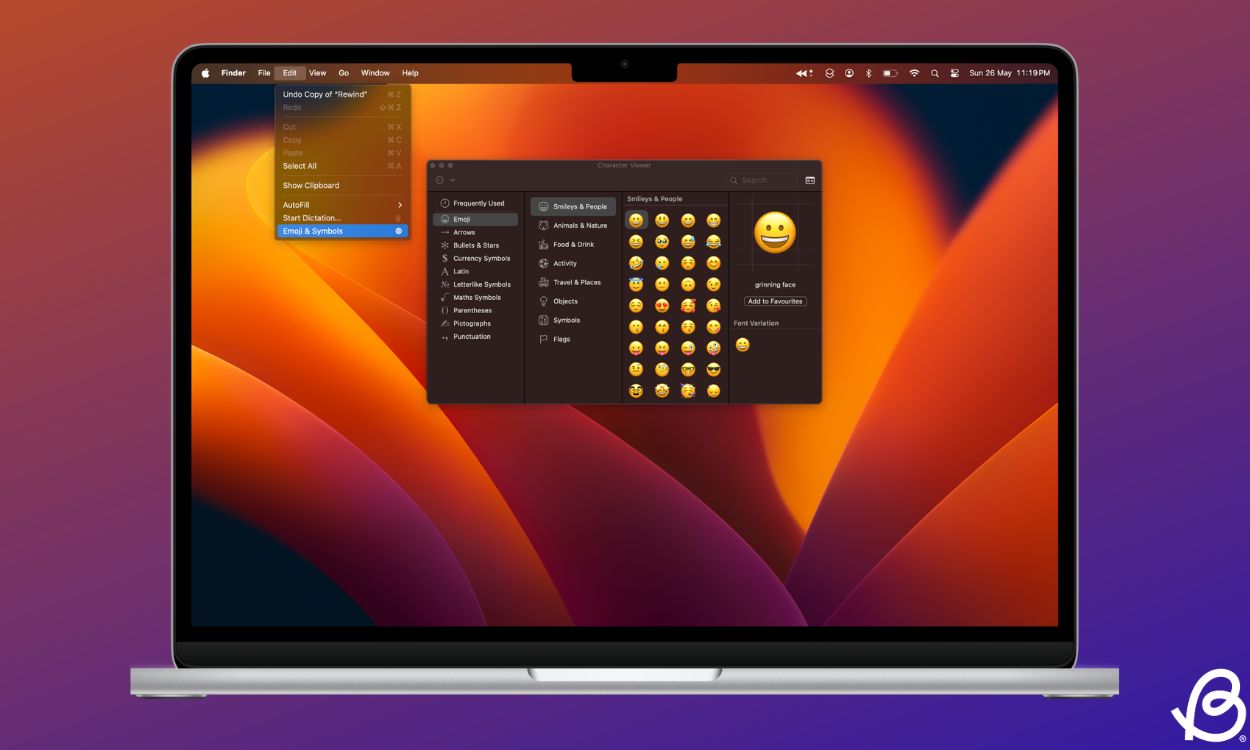Viewport: 1250px width, 750px height.
Task: Select the heart eyes emoji
Action: pyautogui.click(x=661, y=306)
